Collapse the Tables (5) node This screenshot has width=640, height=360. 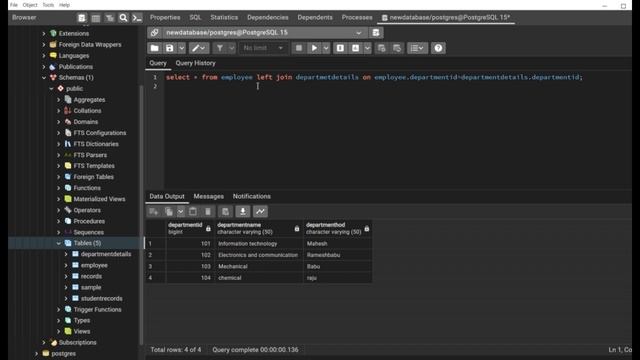point(58,243)
